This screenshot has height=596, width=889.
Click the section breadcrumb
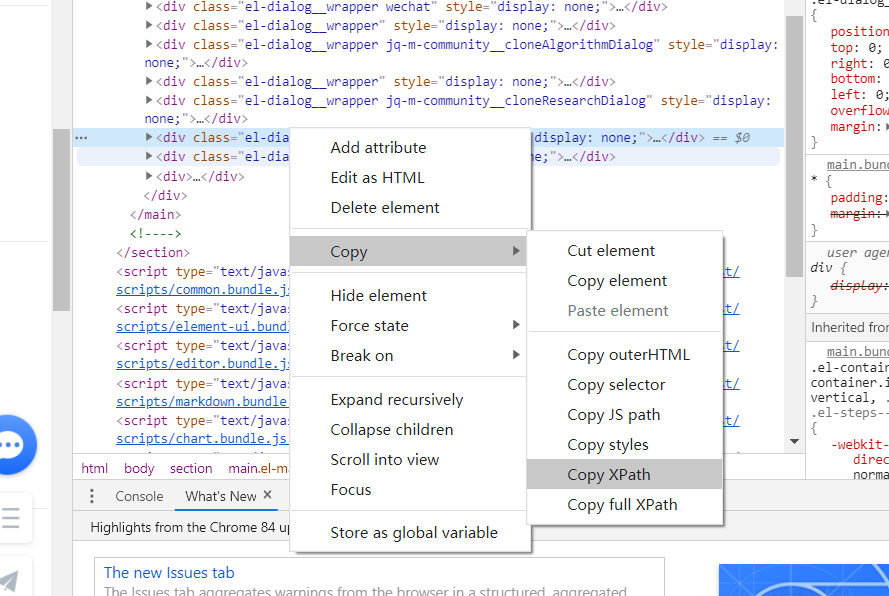(191, 468)
